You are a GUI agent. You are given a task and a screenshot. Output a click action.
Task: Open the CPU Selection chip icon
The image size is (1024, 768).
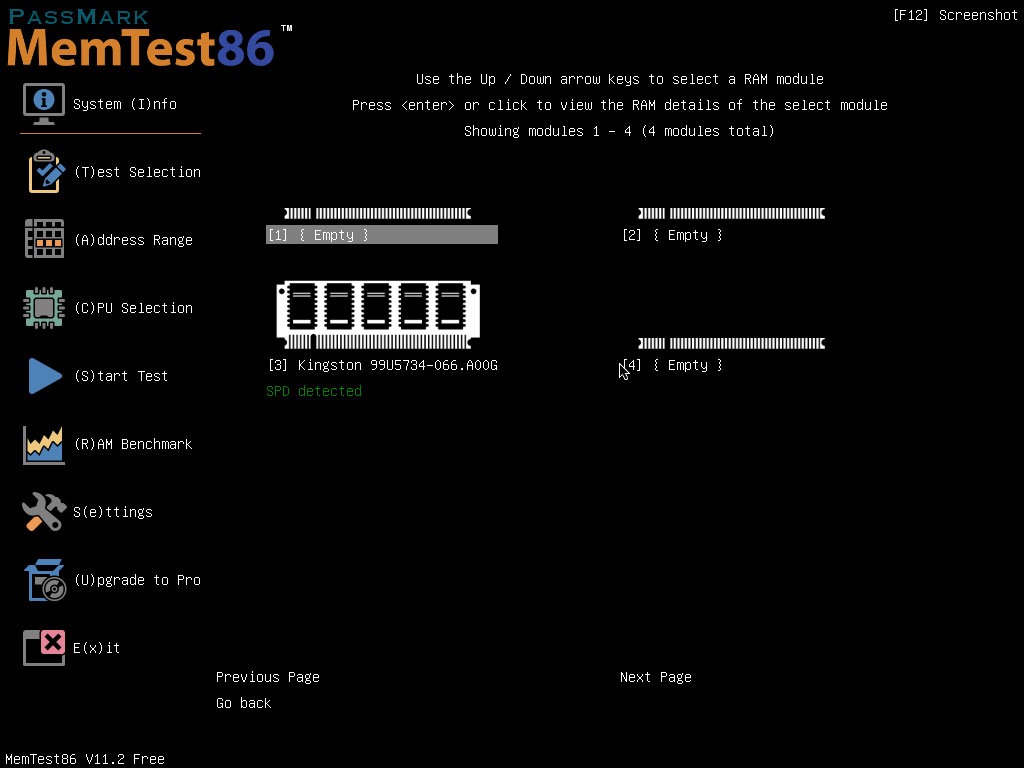(x=44, y=308)
